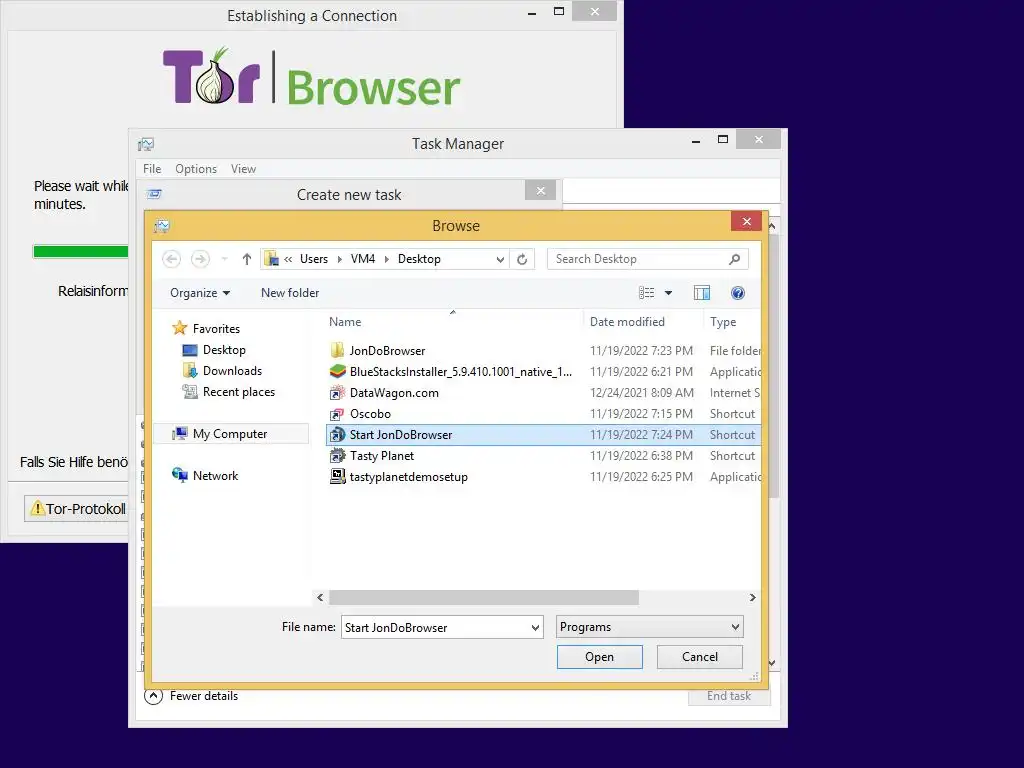
Task: Click the My Computer icon
Action: tap(180, 434)
